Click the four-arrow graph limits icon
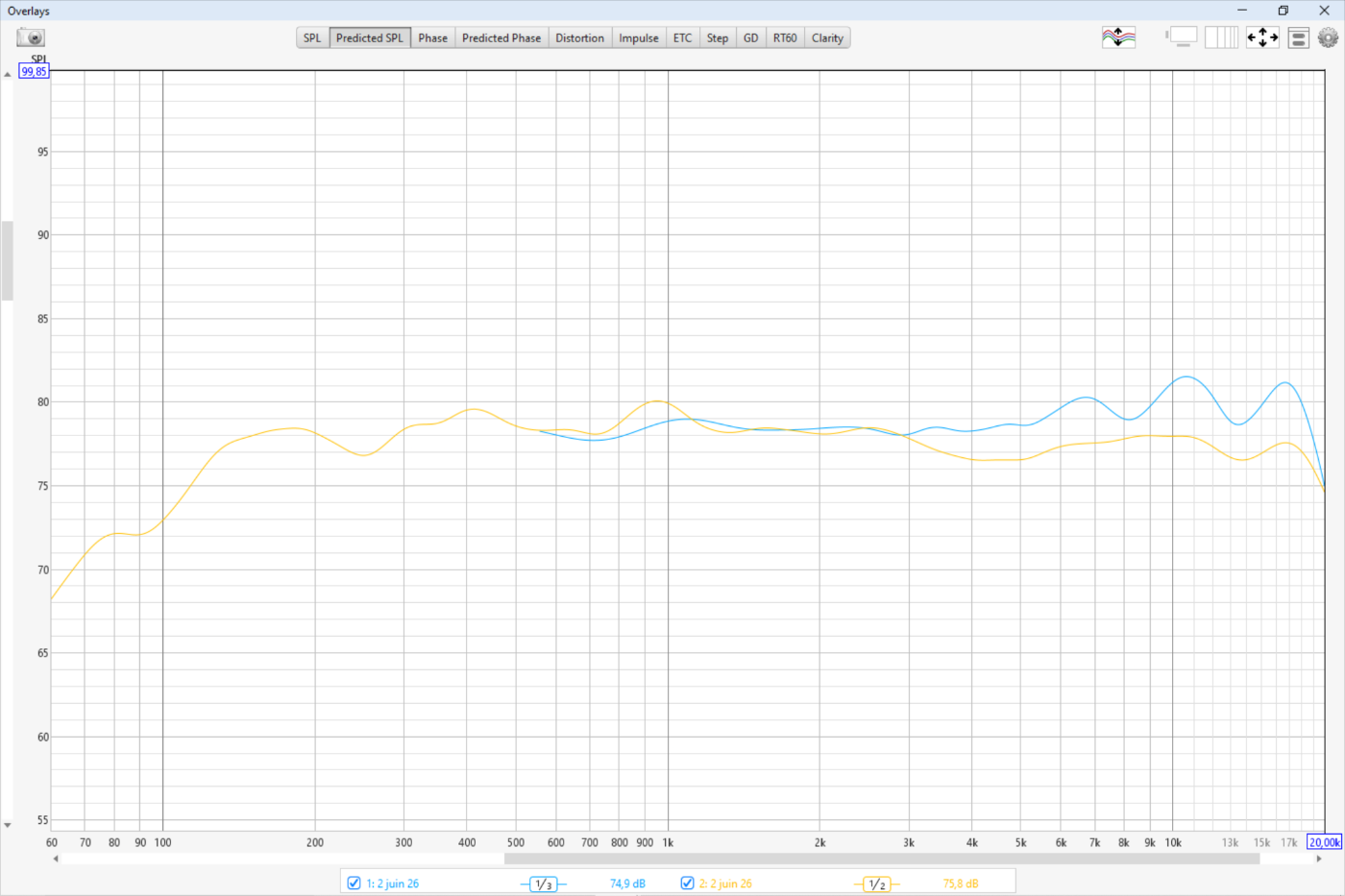The width and height of the screenshot is (1345, 896). (1262, 37)
